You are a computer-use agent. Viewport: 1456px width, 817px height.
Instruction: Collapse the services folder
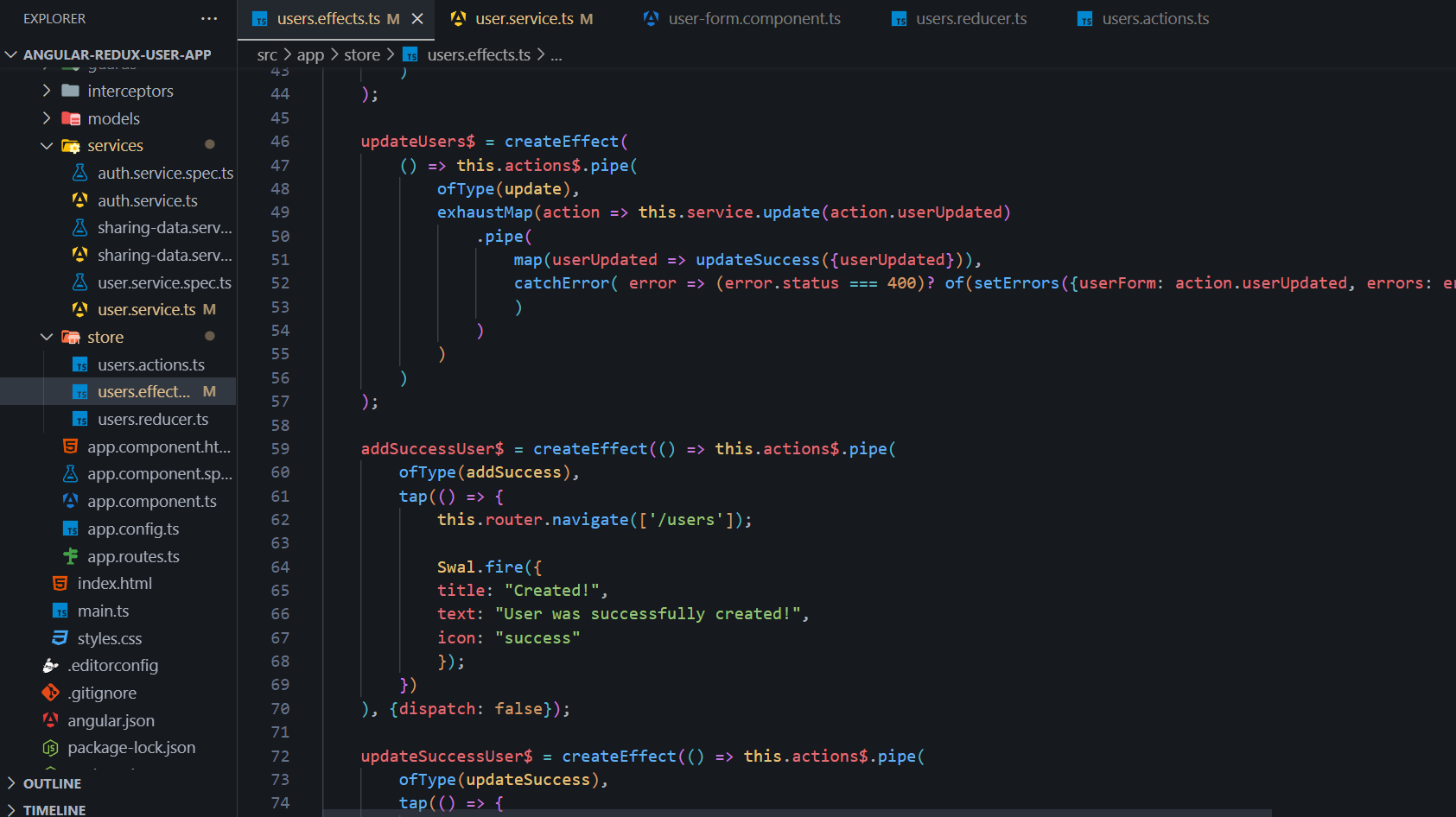47,146
